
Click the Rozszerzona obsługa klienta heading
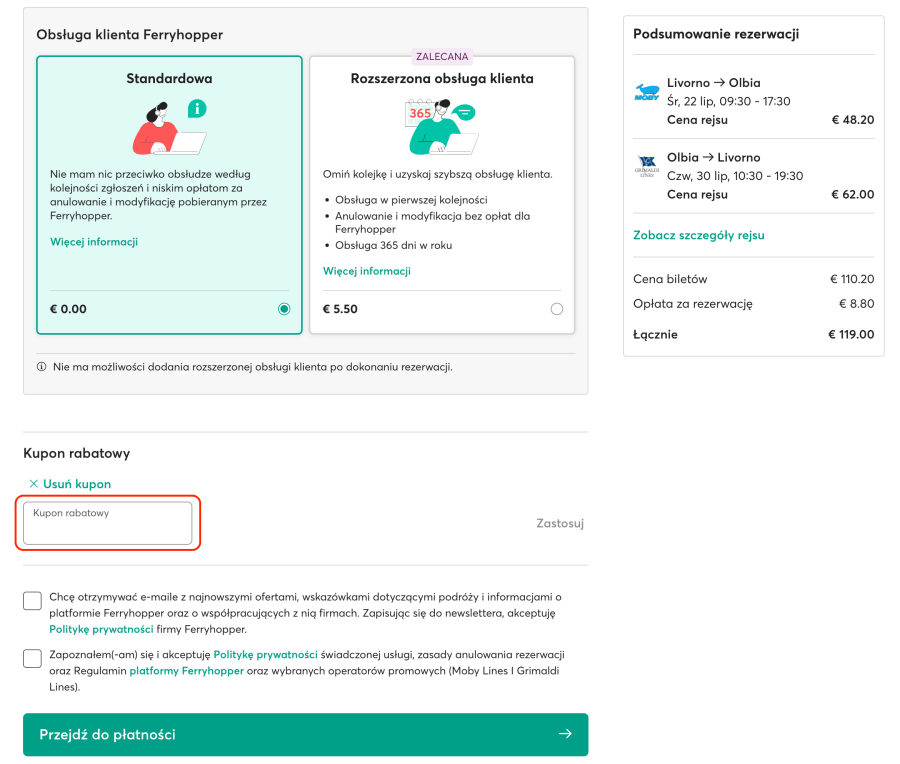pyautogui.click(x=442, y=79)
